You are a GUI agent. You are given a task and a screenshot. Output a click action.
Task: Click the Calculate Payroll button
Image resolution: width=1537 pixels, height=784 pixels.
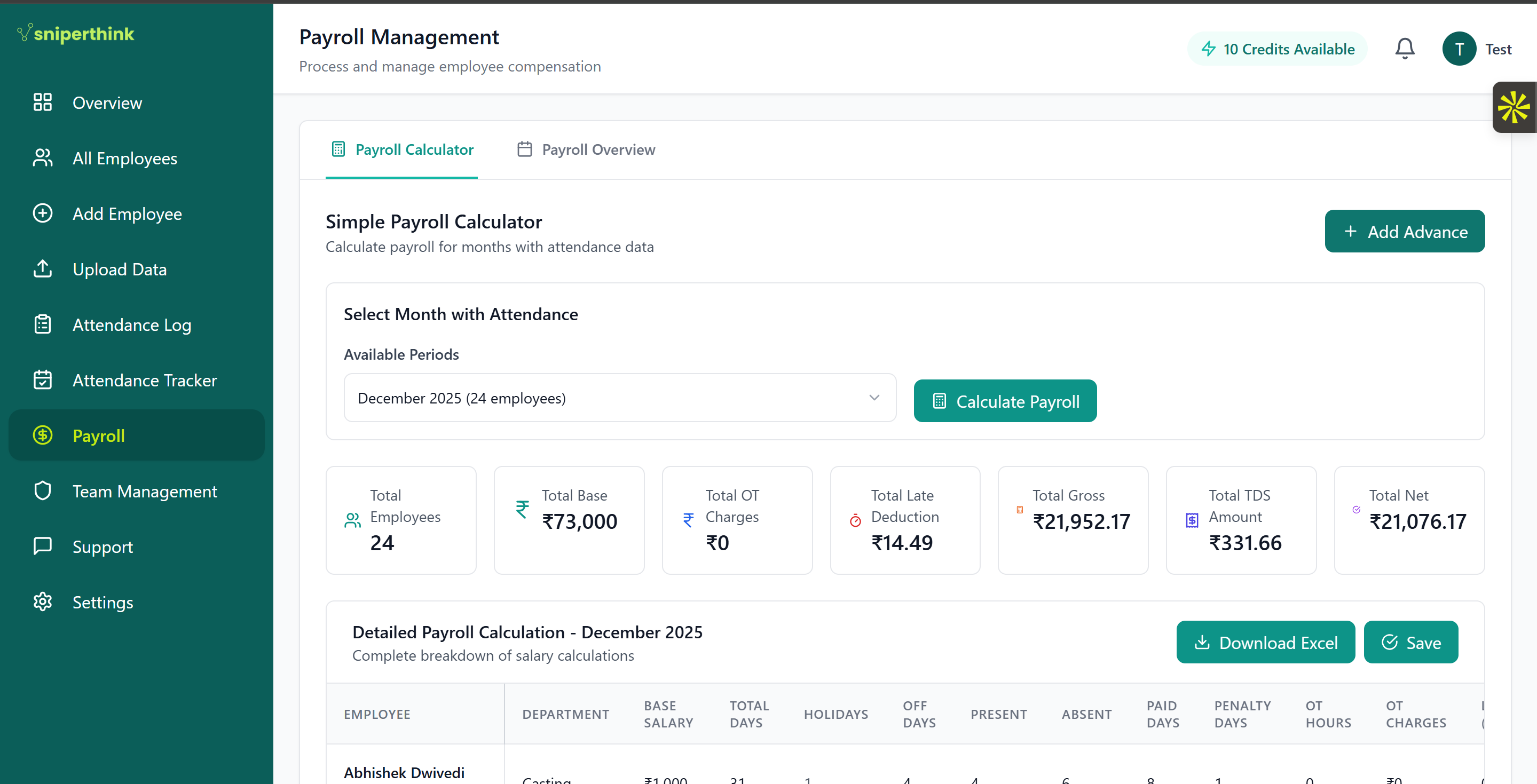pos(1005,400)
